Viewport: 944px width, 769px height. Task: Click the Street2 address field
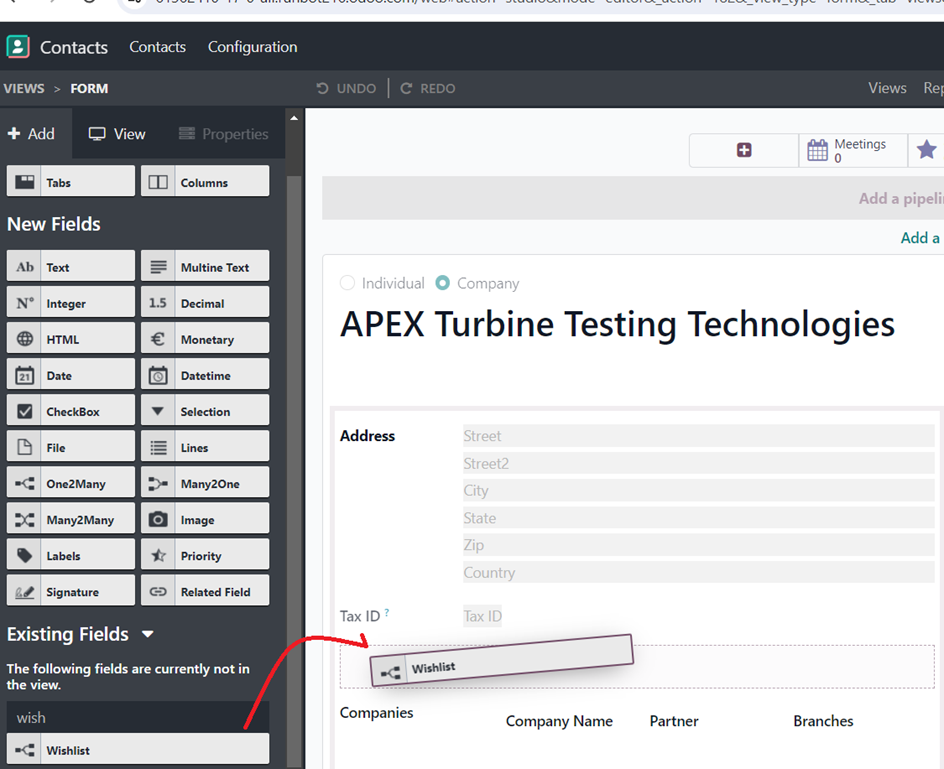pyautogui.click(x=698, y=463)
